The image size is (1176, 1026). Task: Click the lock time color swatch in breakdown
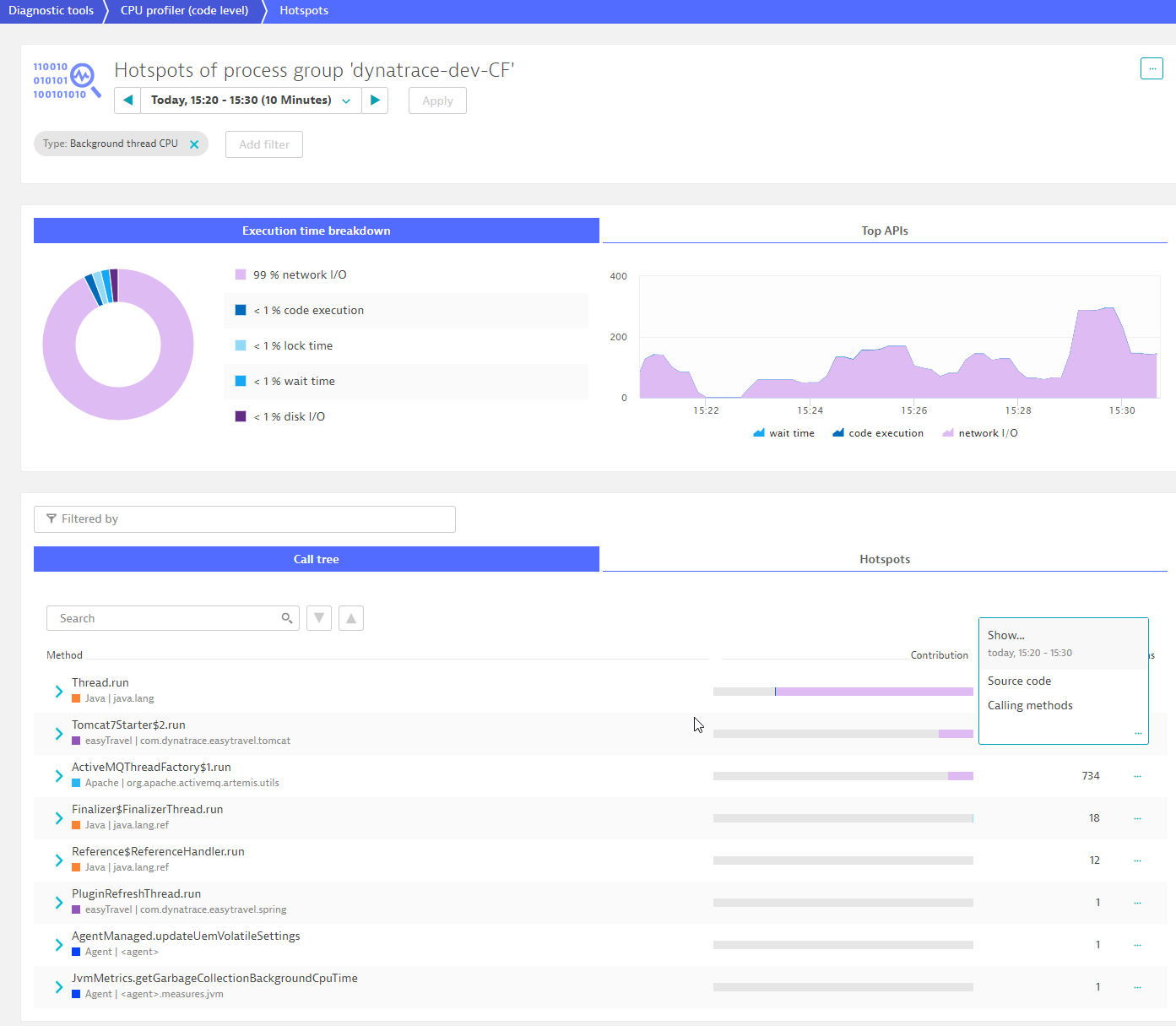241,345
